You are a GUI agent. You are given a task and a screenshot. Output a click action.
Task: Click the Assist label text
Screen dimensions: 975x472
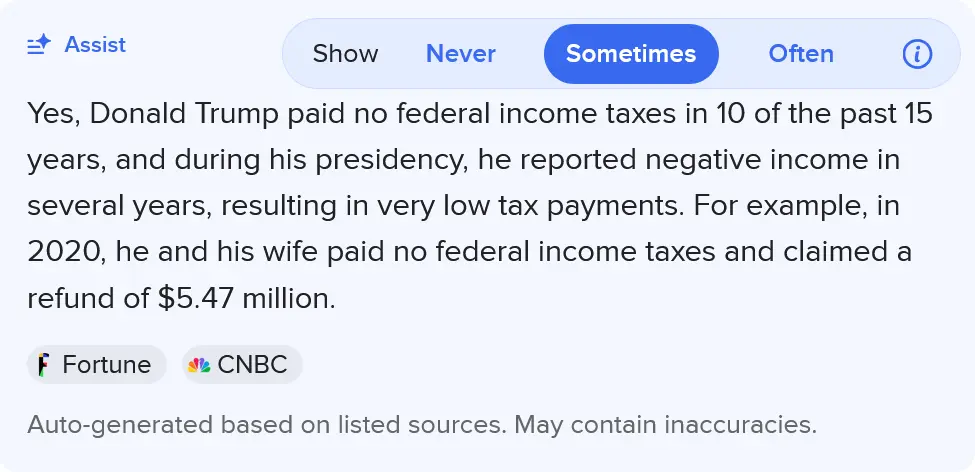95,45
